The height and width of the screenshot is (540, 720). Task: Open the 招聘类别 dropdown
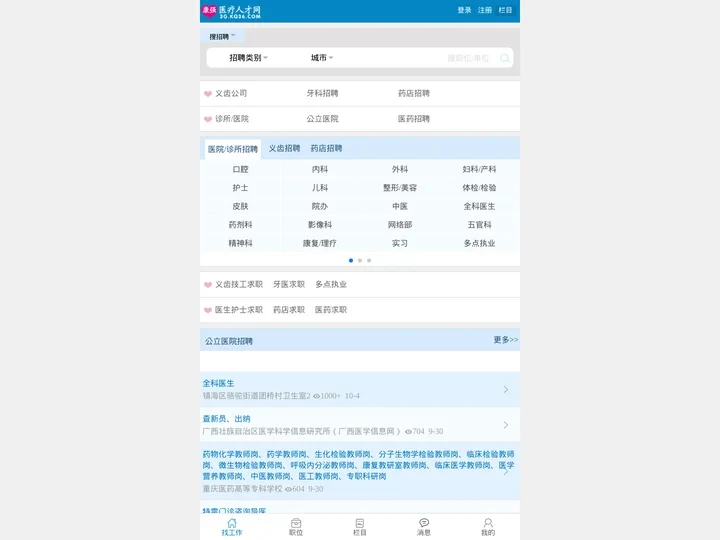point(248,58)
